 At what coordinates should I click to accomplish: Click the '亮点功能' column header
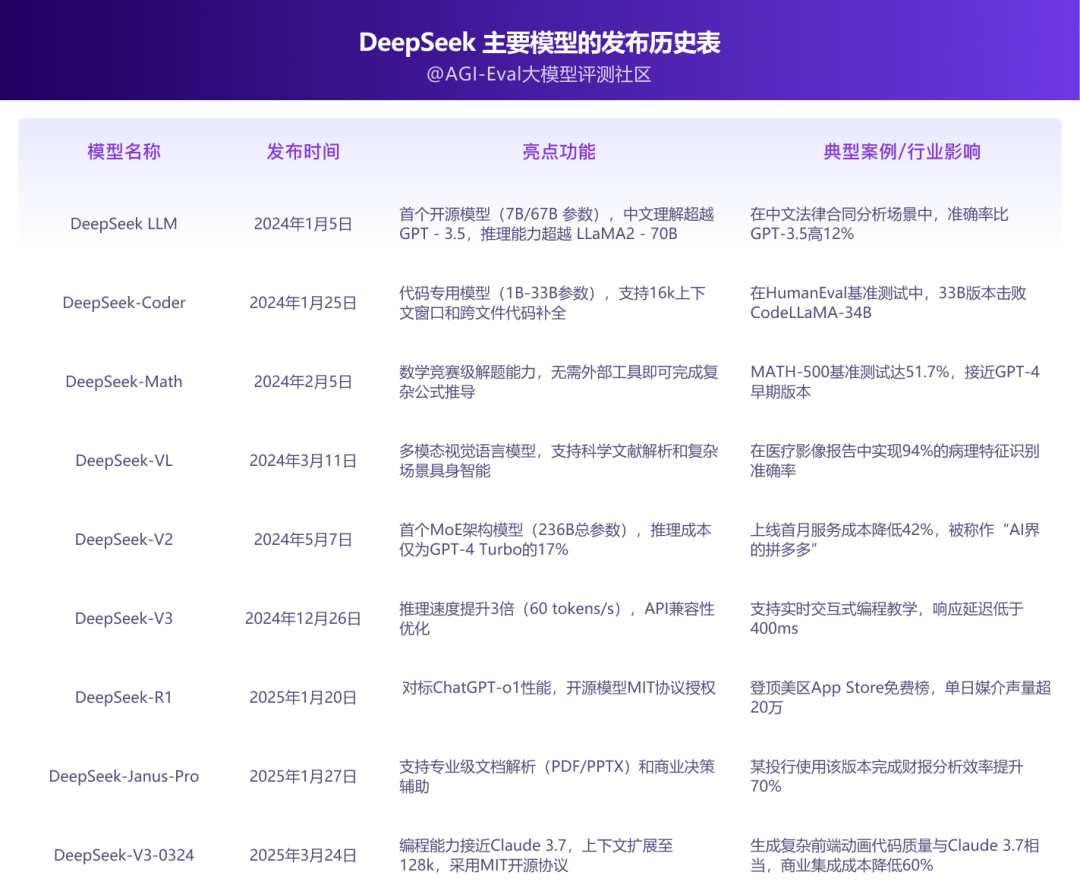[559, 152]
